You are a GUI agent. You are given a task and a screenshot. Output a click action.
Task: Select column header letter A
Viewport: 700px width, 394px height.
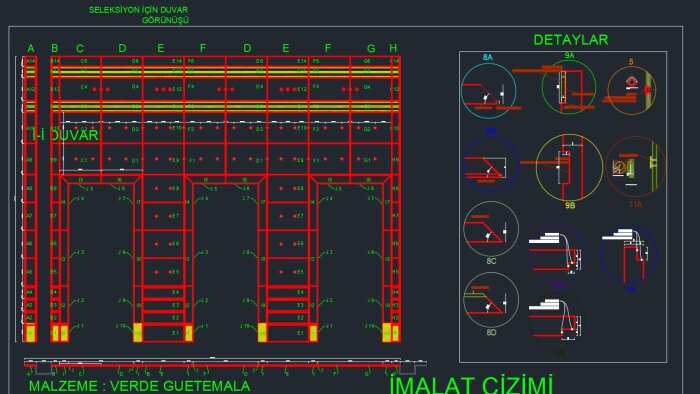click(30, 48)
